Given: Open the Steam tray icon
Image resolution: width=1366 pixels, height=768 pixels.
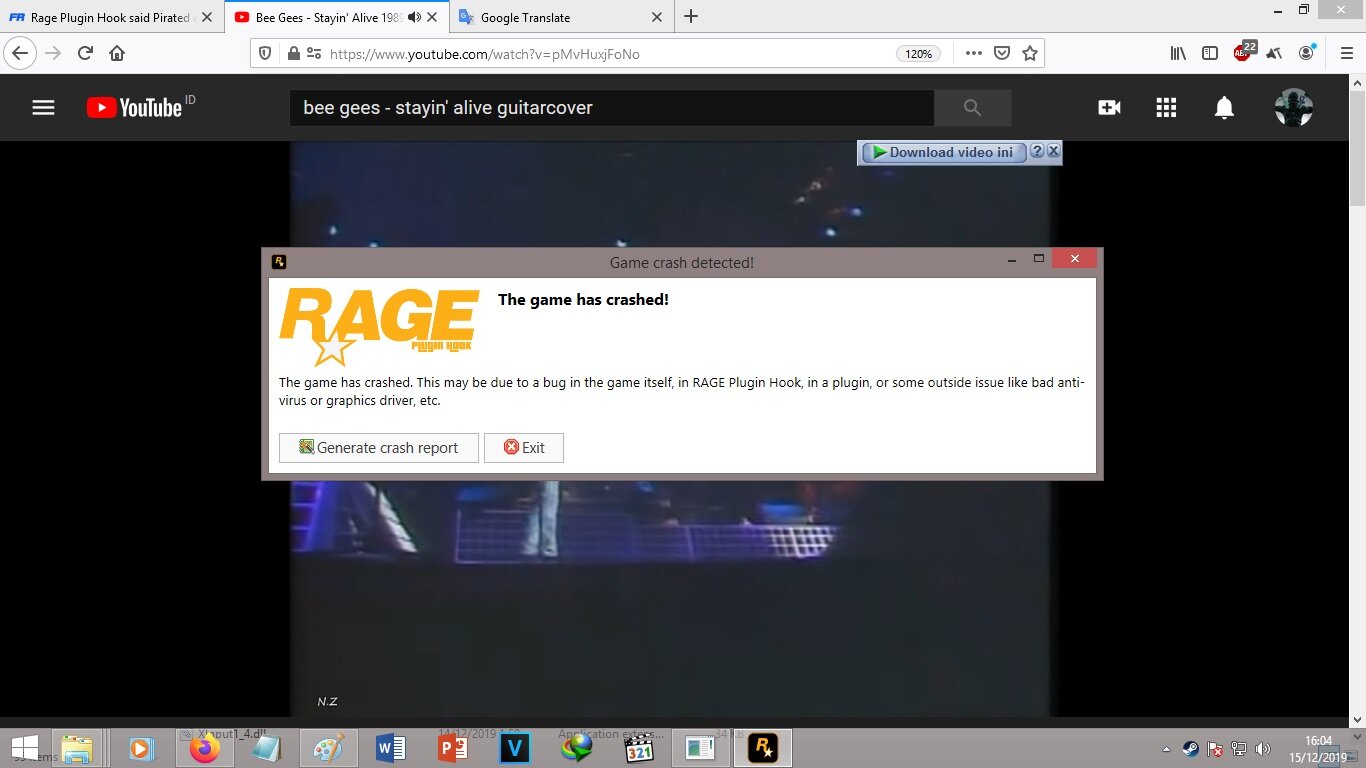Looking at the screenshot, I should 1190,749.
